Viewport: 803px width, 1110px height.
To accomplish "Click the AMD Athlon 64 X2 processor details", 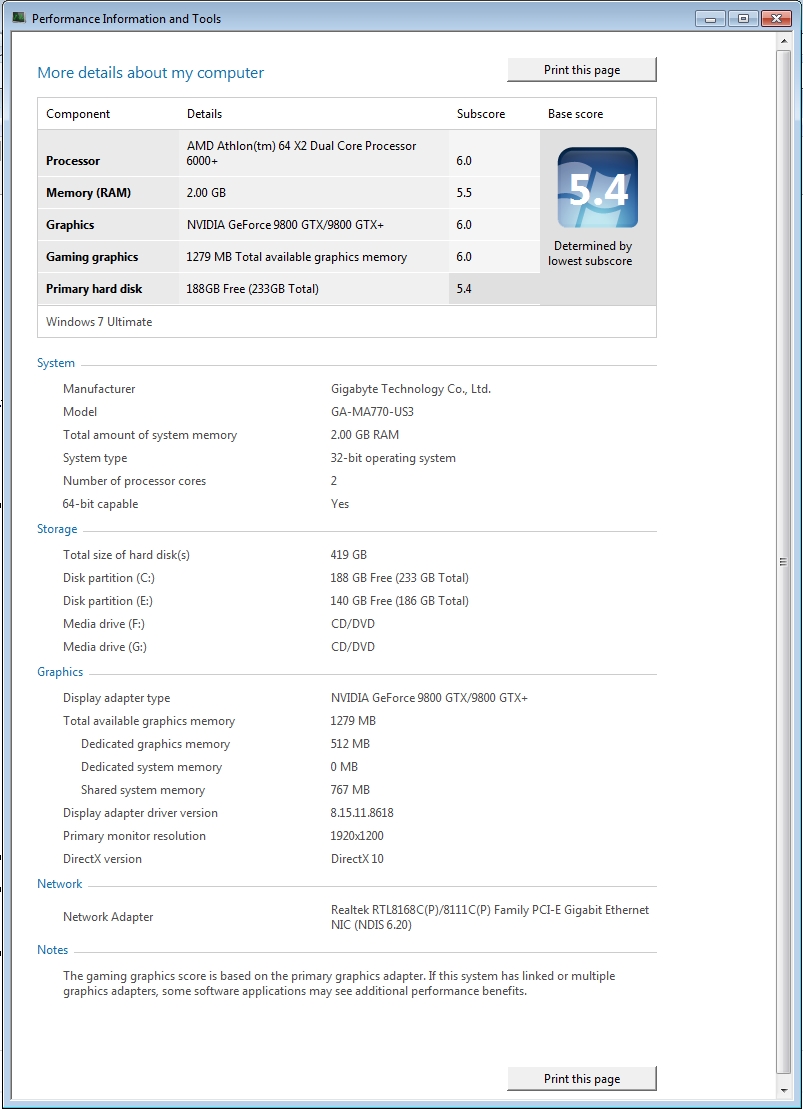I will click(x=302, y=153).
